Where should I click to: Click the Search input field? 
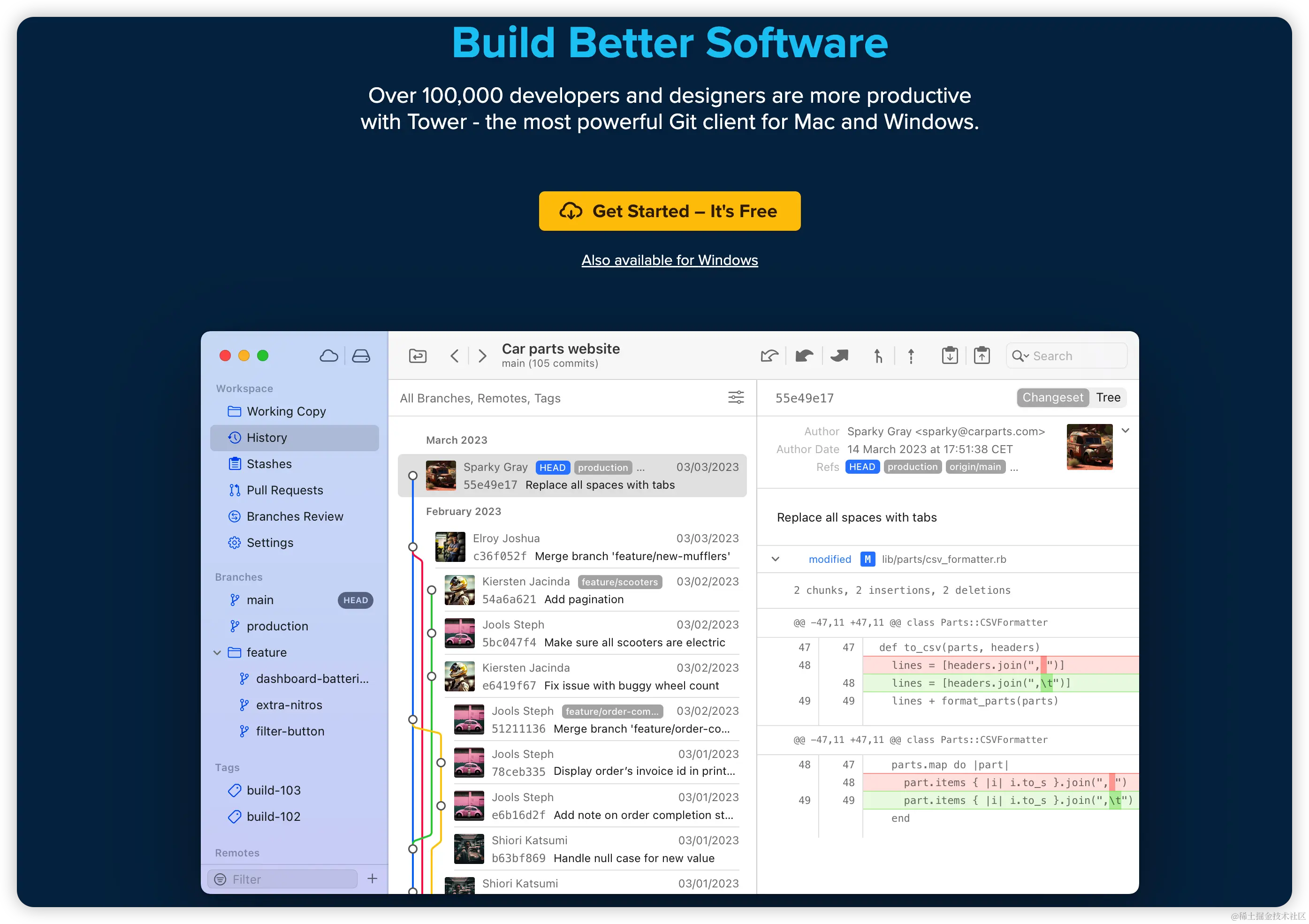tap(1066, 356)
